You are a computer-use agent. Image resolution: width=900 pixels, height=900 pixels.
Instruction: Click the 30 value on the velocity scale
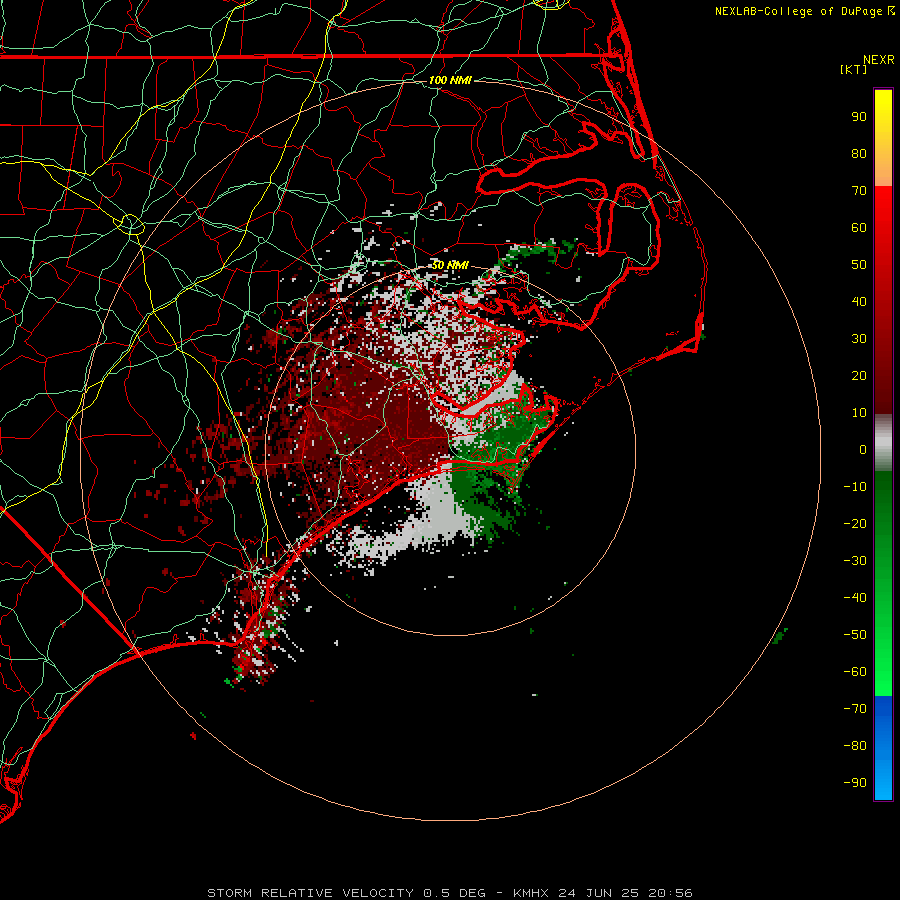click(x=859, y=339)
